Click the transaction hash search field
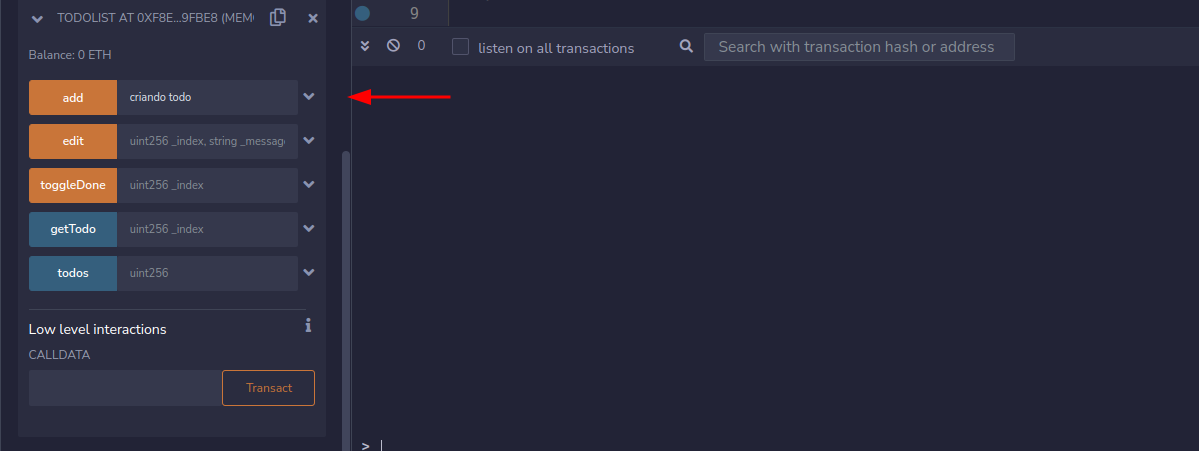 click(x=858, y=47)
